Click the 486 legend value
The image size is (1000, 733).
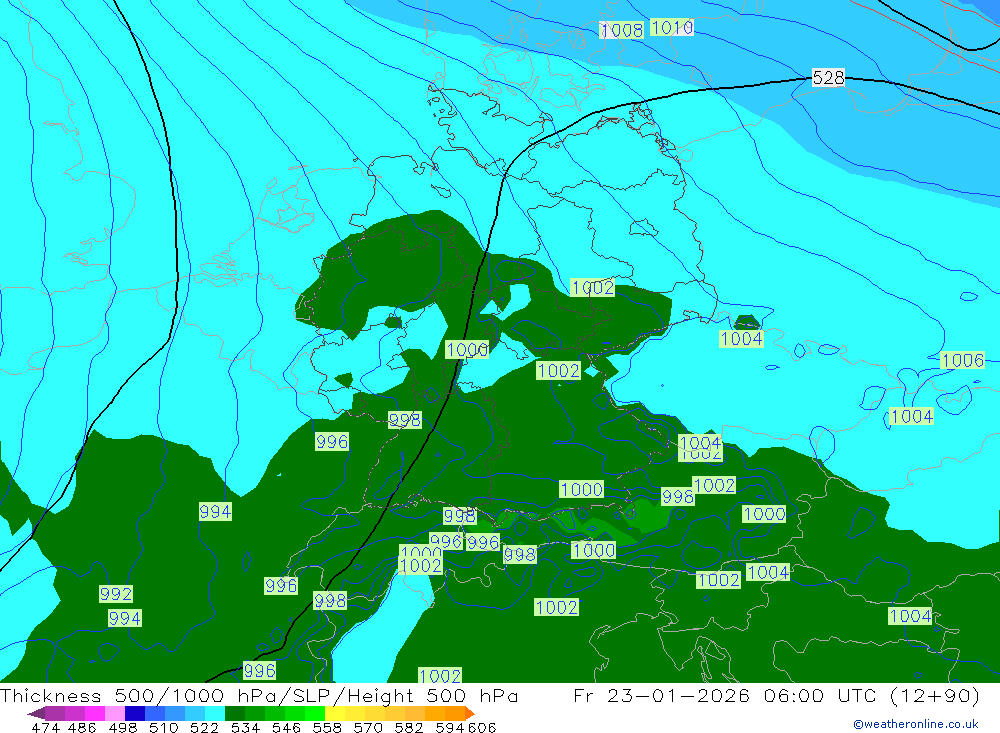tap(81, 727)
